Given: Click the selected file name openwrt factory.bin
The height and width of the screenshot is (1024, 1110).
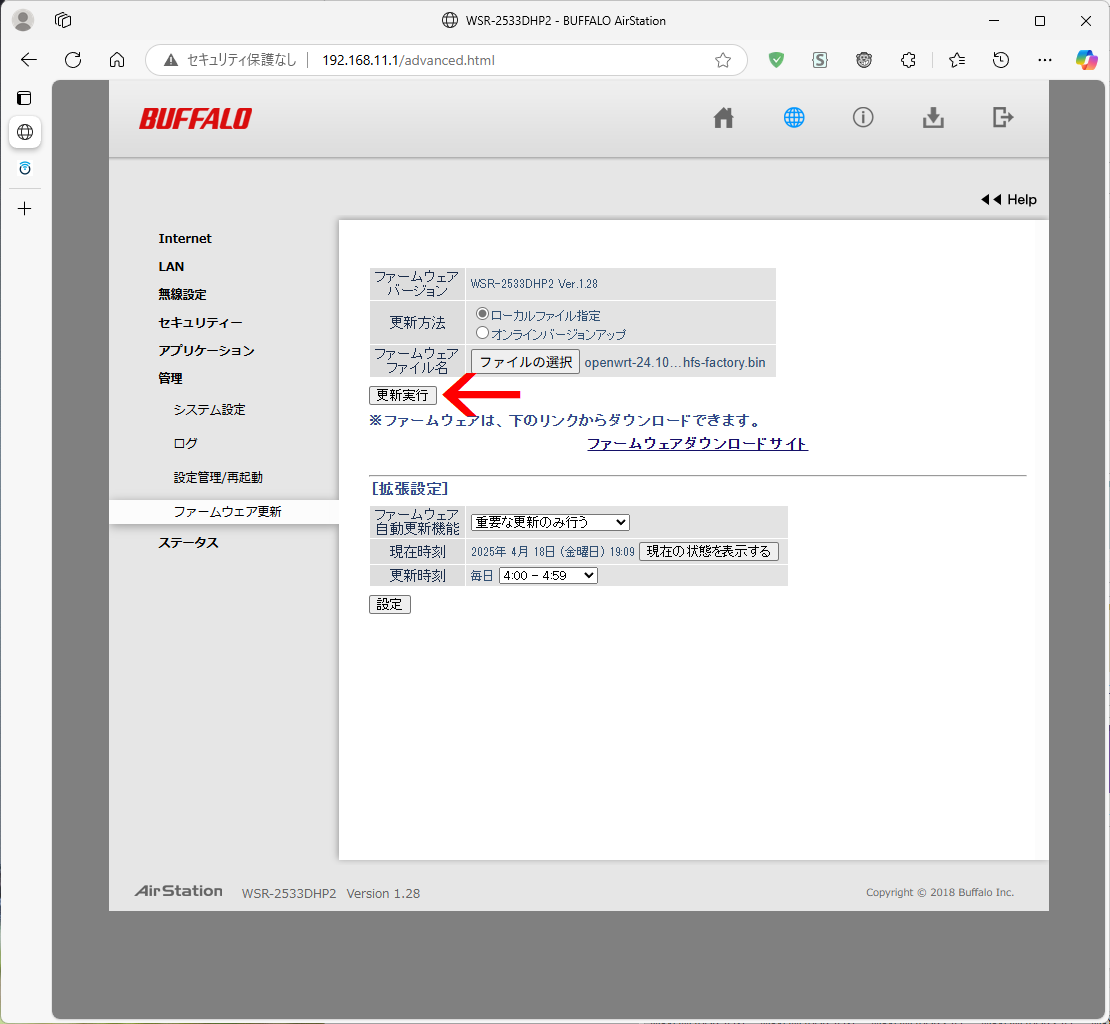Looking at the screenshot, I should [675, 362].
